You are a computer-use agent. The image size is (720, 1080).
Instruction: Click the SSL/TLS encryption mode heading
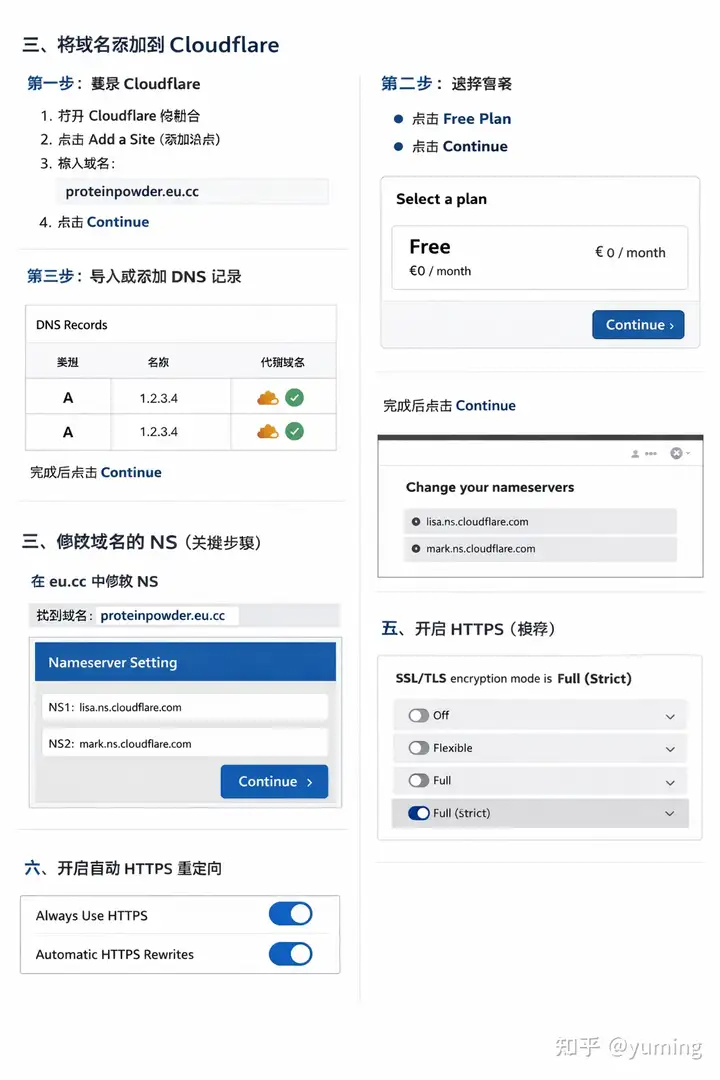(513, 678)
